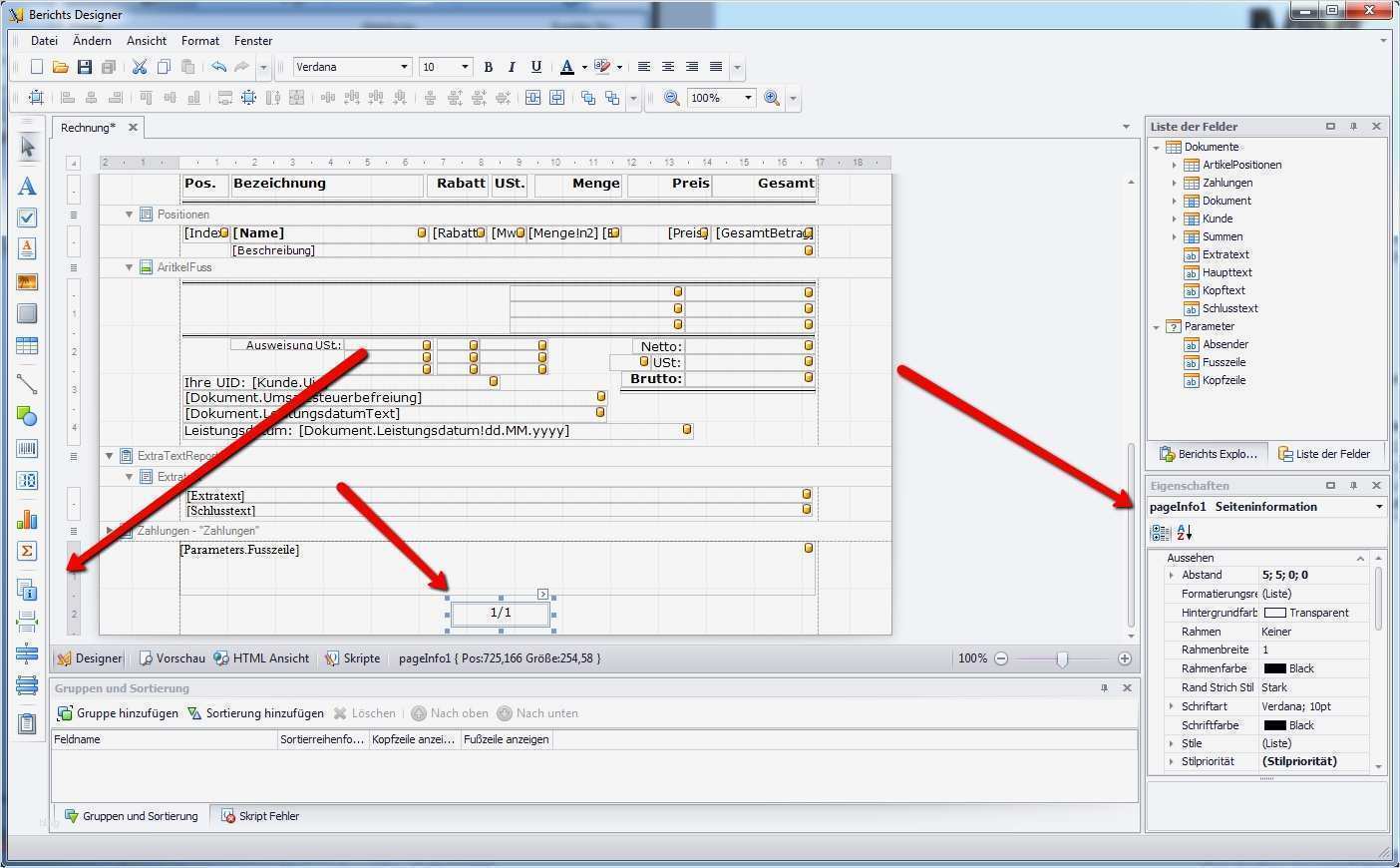Screen dimensions: 1400x868
Task: Select the Chart tool in toolbox
Action: (27, 519)
